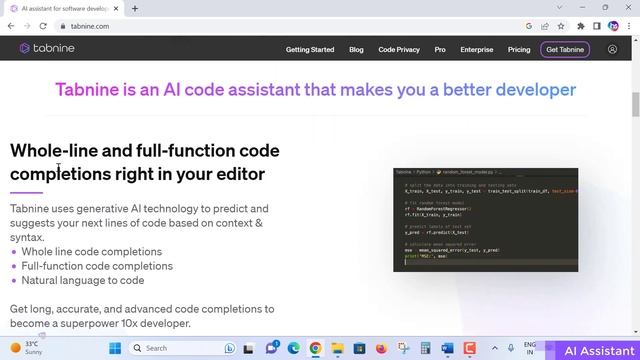The height and width of the screenshot is (360, 640).
Task: Click the code editor demo thumbnail
Action: [486, 220]
